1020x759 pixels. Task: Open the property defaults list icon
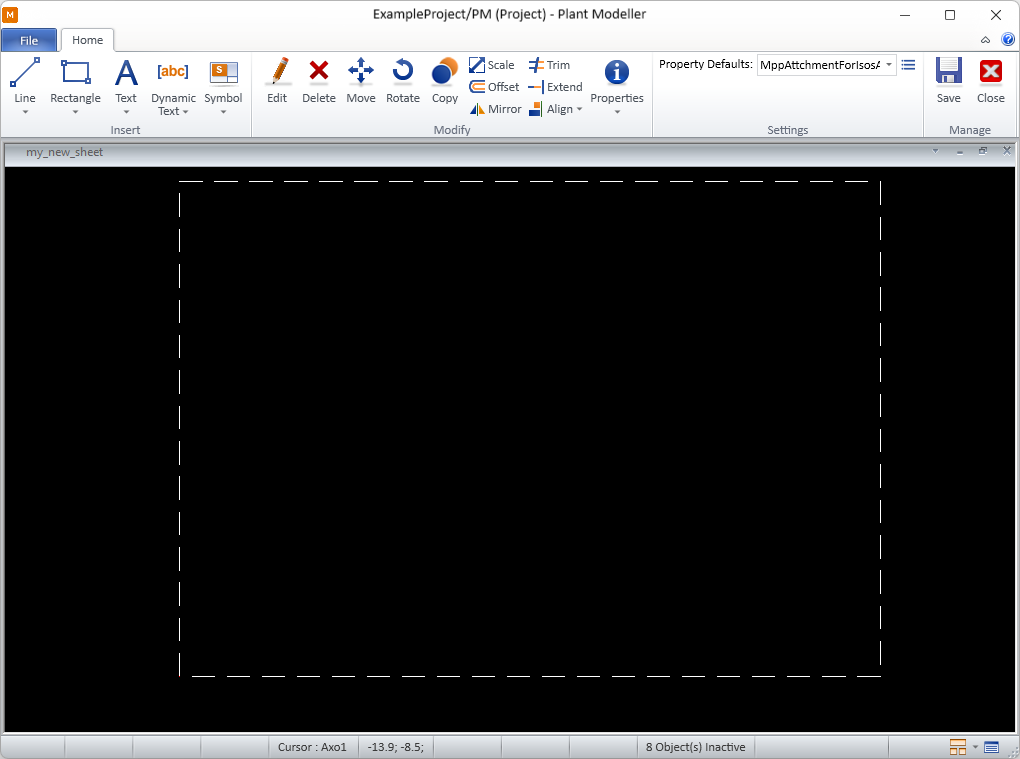[908, 65]
